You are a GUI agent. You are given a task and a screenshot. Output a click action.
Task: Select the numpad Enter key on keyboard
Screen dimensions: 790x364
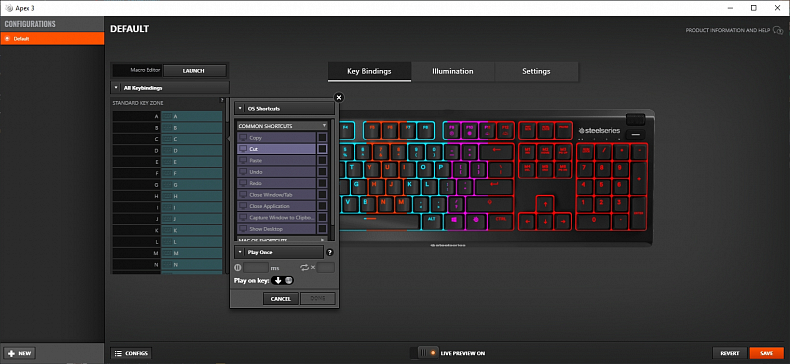click(x=639, y=213)
